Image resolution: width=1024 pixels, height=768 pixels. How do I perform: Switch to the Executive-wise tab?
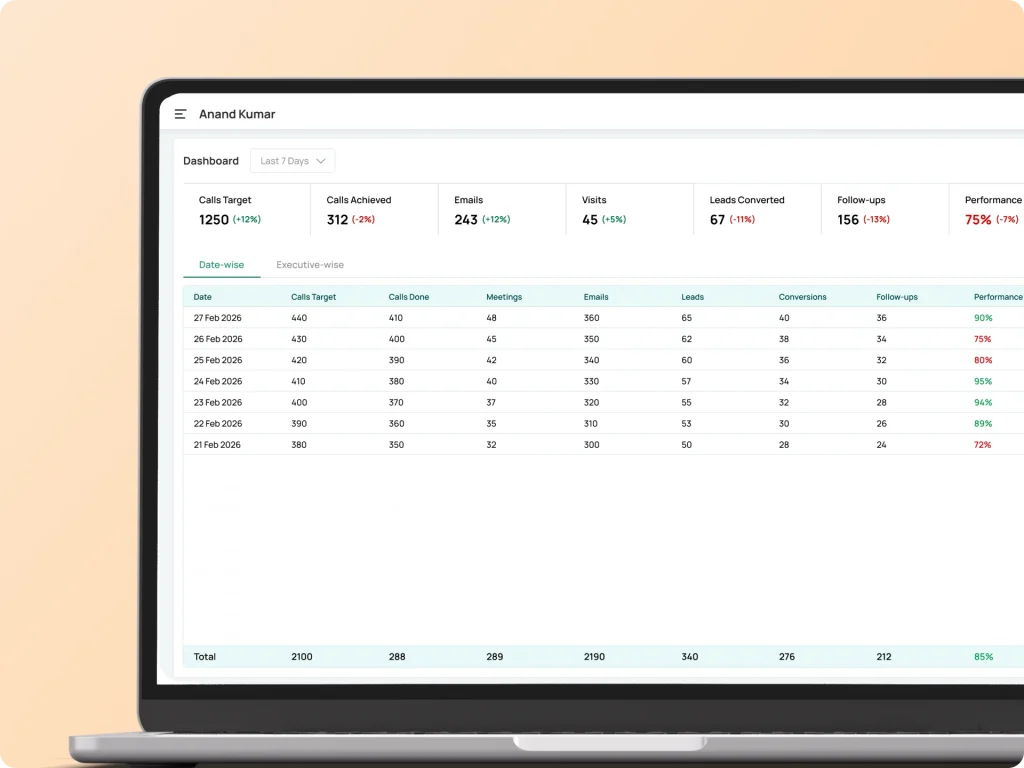(310, 264)
